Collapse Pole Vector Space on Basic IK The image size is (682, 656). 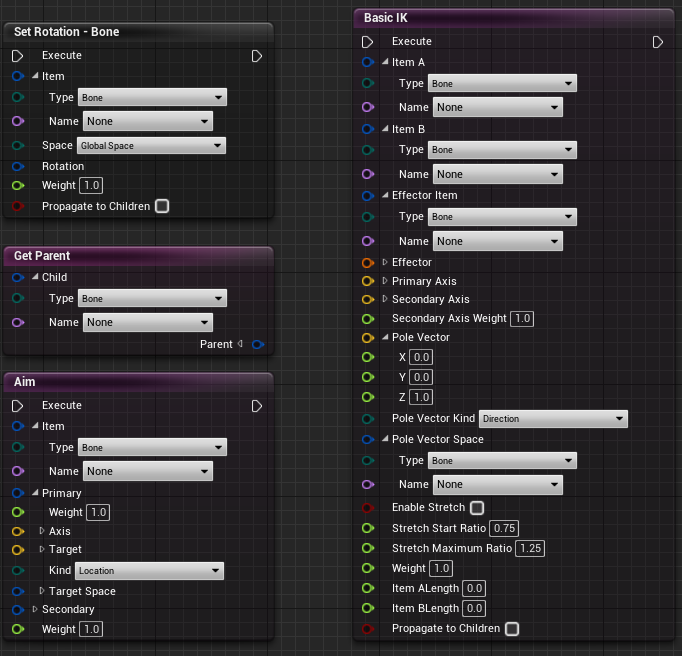[385, 439]
